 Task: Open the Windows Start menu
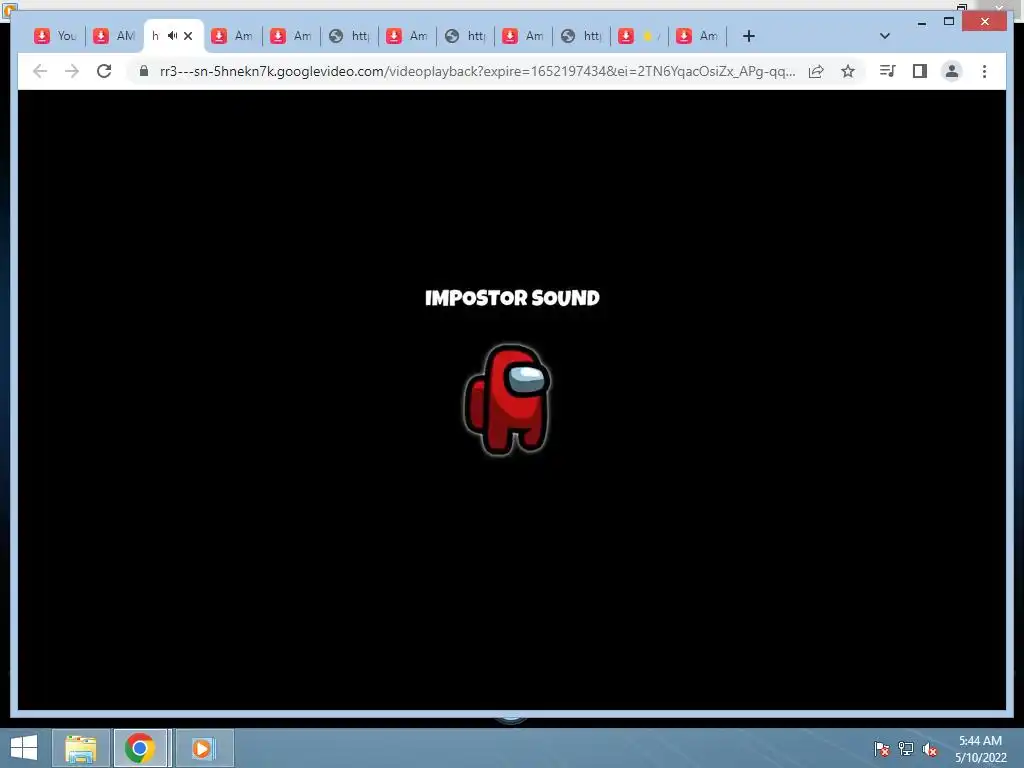(x=24, y=748)
